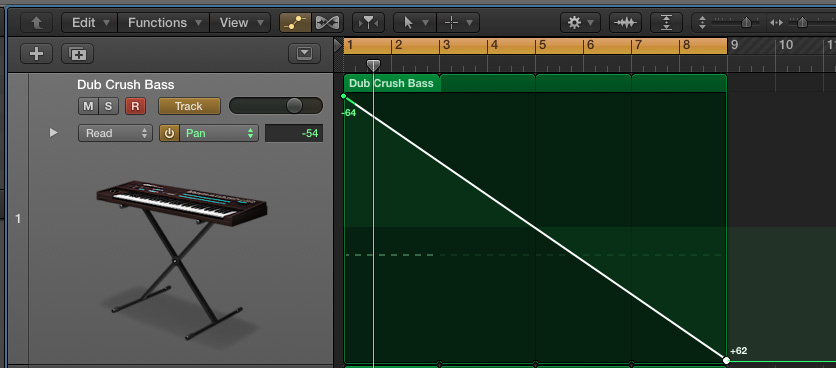Click the waveform zoom button
Viewport: 836px width, 368px height.
[x=625, y=23]
